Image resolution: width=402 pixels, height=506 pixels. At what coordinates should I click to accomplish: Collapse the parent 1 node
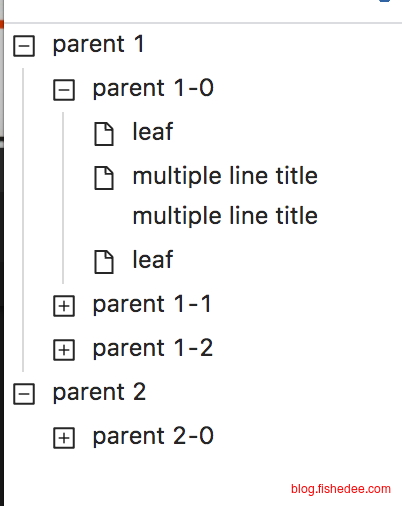tap(24, 46)
